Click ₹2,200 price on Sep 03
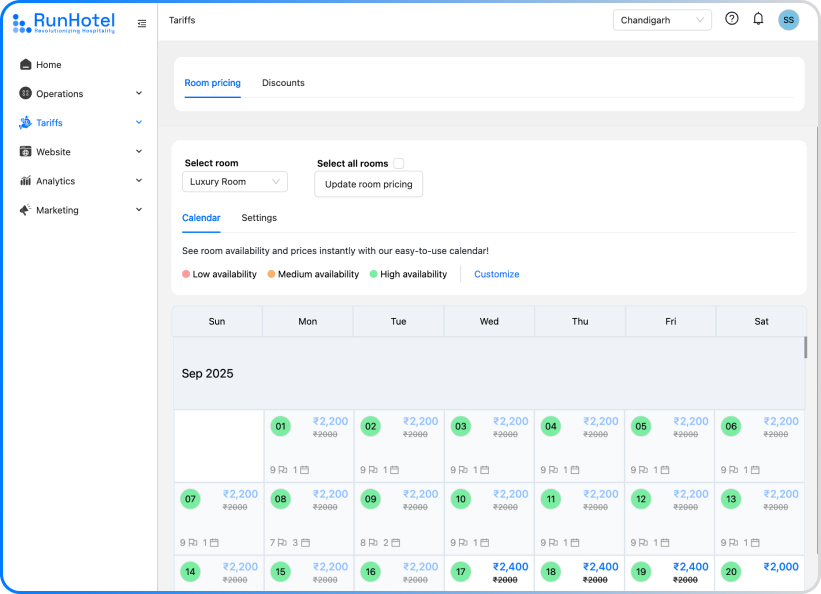This screenshot has width=821, height=594. pos(511,421)
